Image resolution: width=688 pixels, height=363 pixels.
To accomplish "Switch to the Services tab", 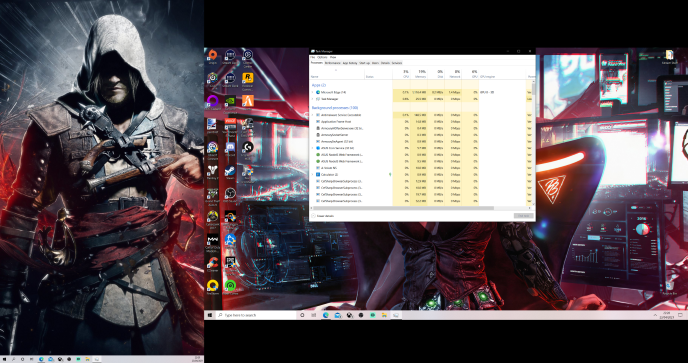I will click(x=397, y=63).
